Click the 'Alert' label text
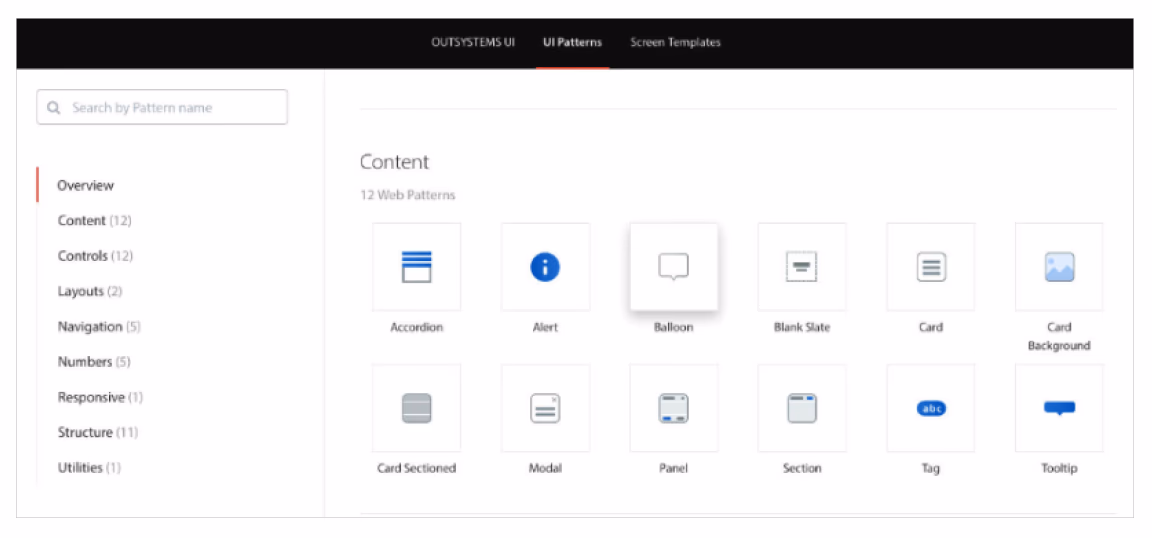This screenshot has height=538, width=1152. pos(545,327)
